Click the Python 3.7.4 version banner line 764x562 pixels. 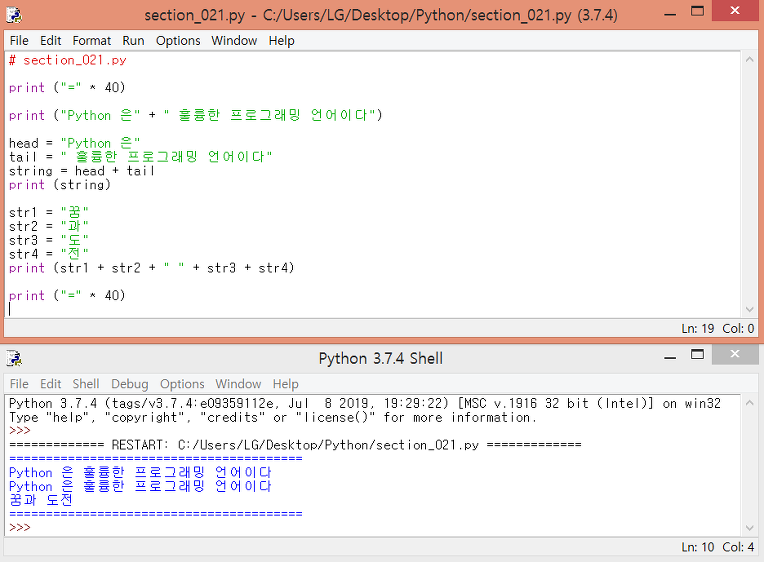[365, 404]
